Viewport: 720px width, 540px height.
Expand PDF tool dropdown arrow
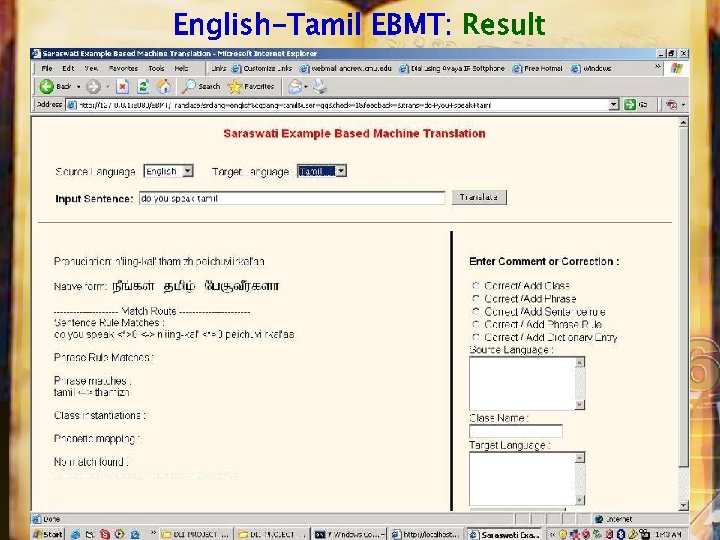[683, 105]
